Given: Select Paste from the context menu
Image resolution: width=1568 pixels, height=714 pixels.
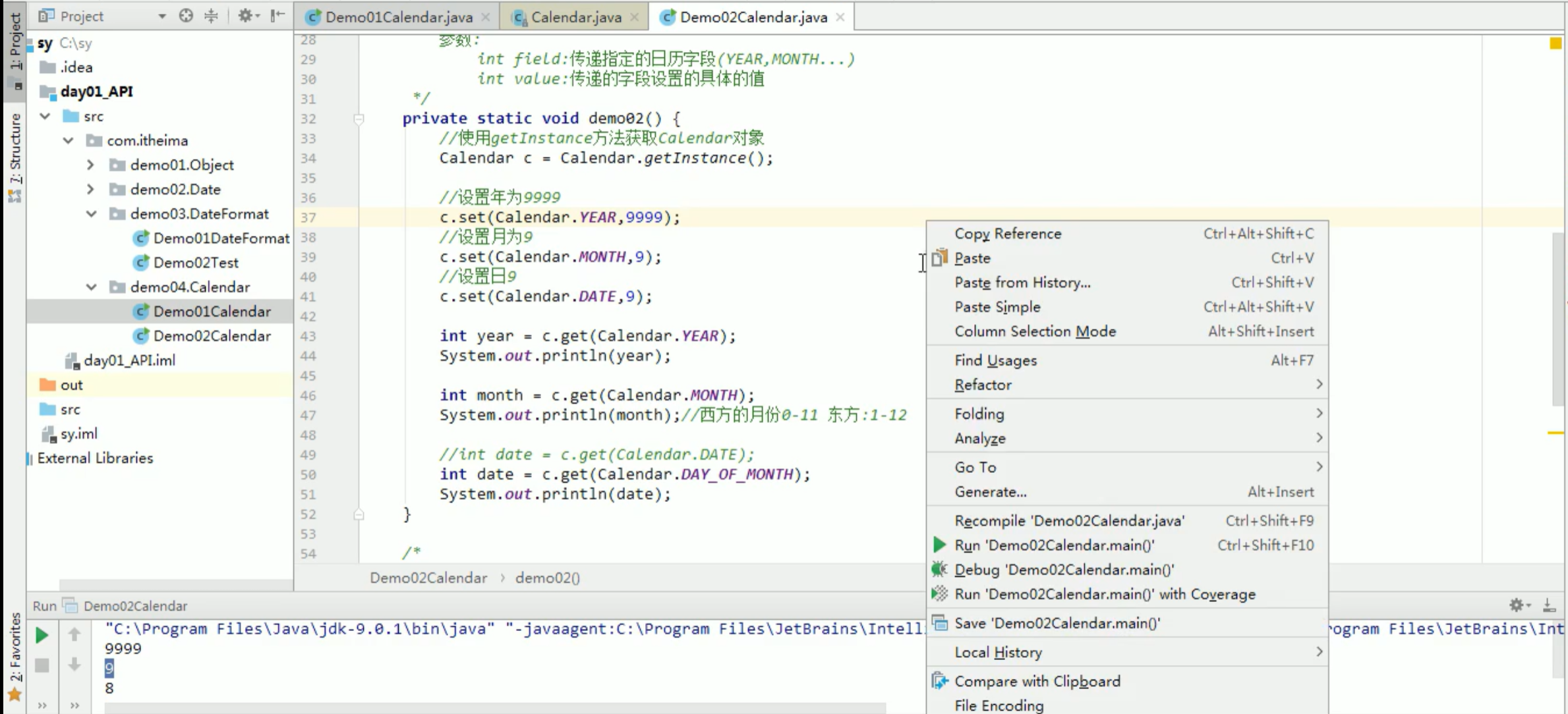Looking at the screenshot, I should [972, 258].
